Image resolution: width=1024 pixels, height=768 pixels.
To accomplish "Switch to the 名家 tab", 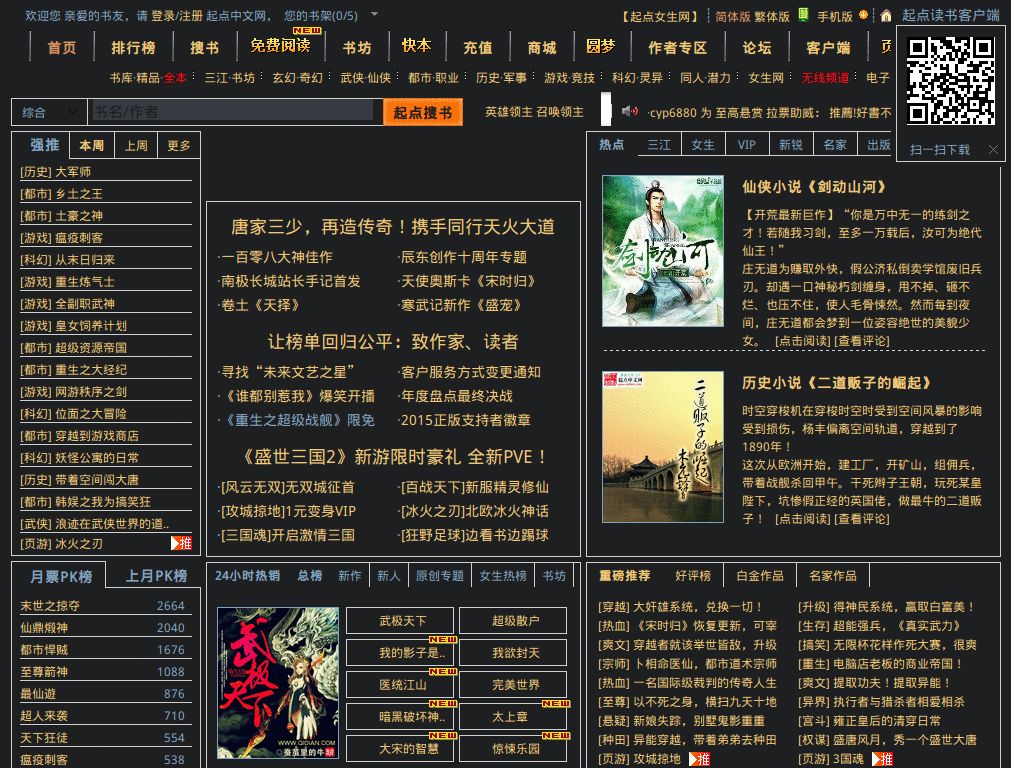I will pos(835,144).
